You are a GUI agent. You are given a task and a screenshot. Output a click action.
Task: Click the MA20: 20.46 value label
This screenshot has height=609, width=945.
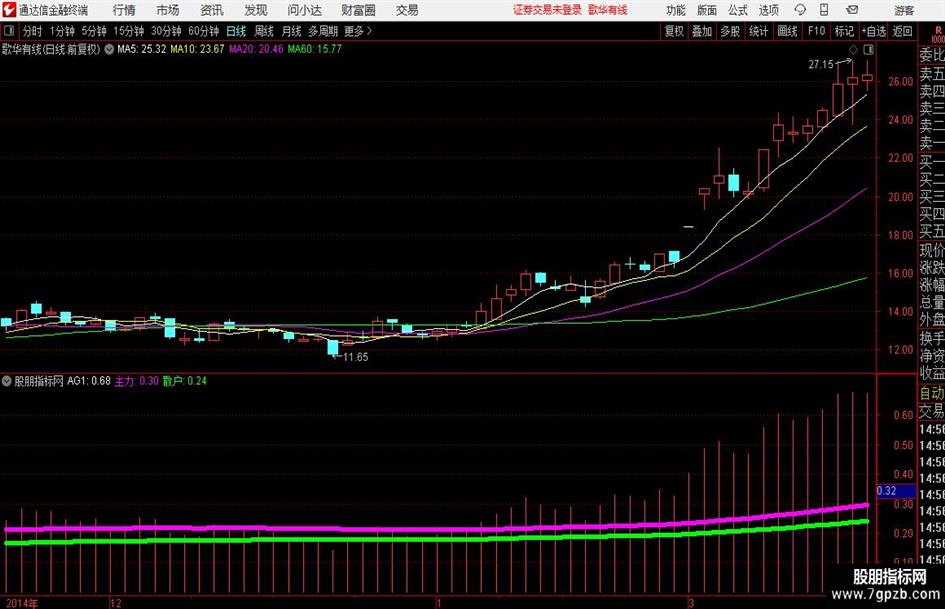(x=256, y=49)
